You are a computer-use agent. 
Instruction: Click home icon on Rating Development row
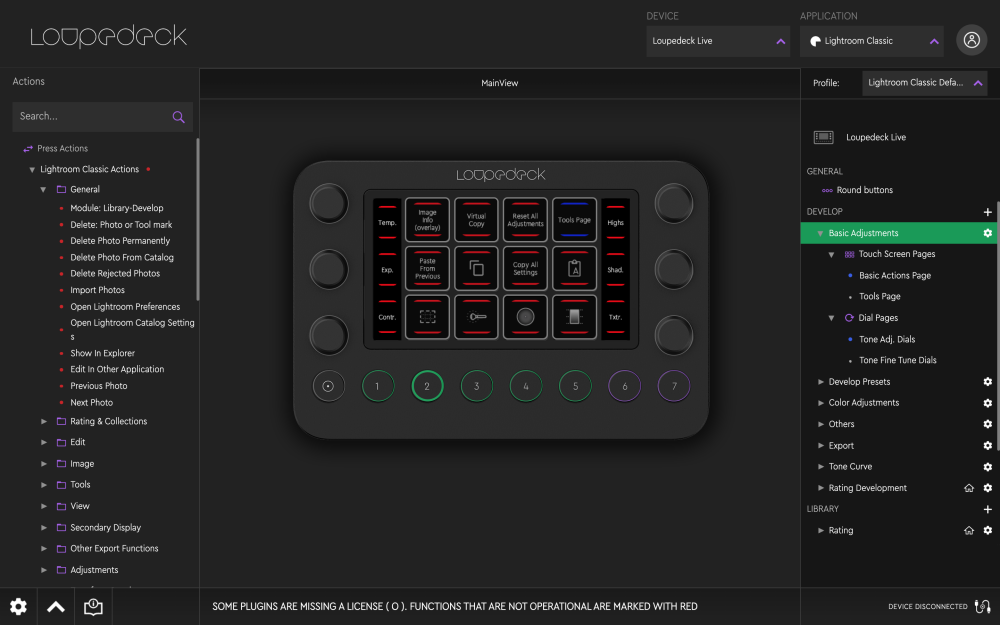969,488
